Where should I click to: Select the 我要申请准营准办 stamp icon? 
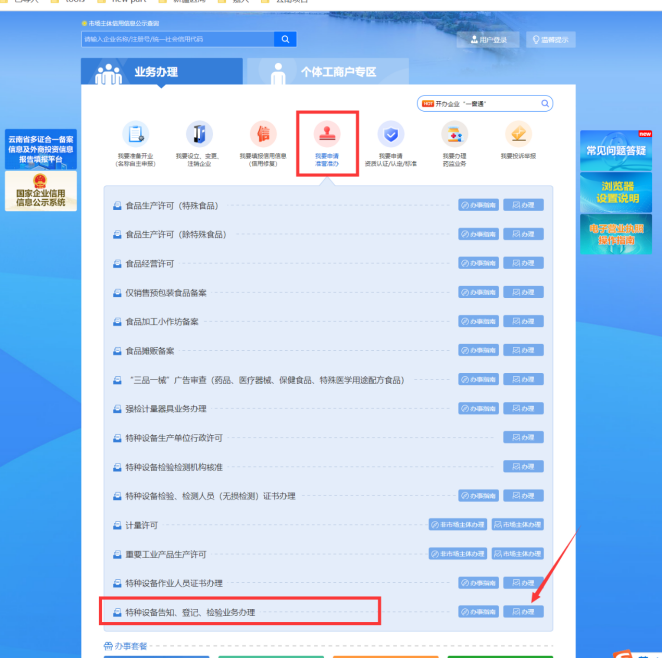tap(327, 133)
